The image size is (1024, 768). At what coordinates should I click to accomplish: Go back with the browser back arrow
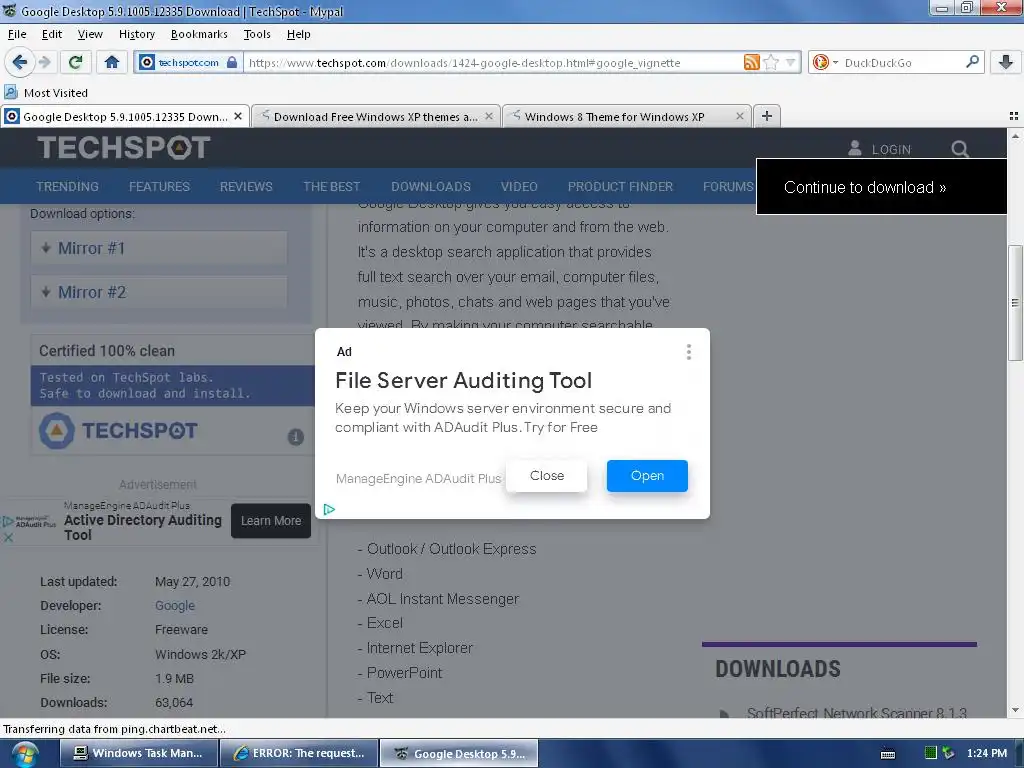click(20, 62)
